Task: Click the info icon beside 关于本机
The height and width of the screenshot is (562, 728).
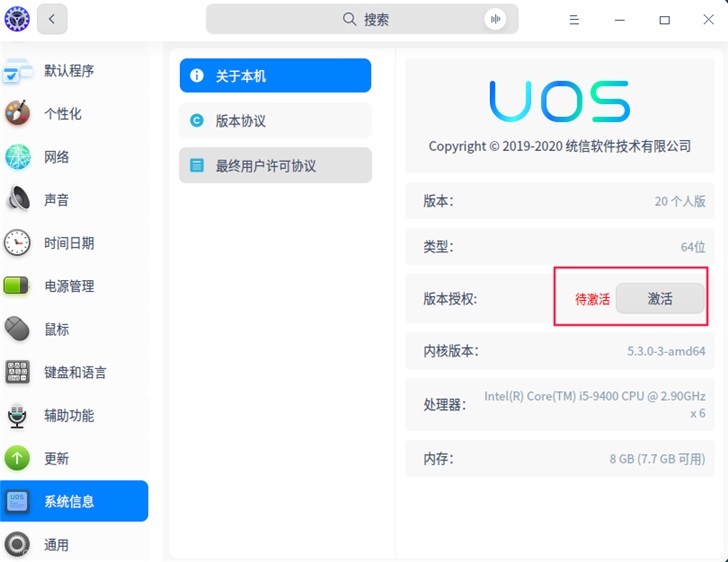Action: click(197, 75)
